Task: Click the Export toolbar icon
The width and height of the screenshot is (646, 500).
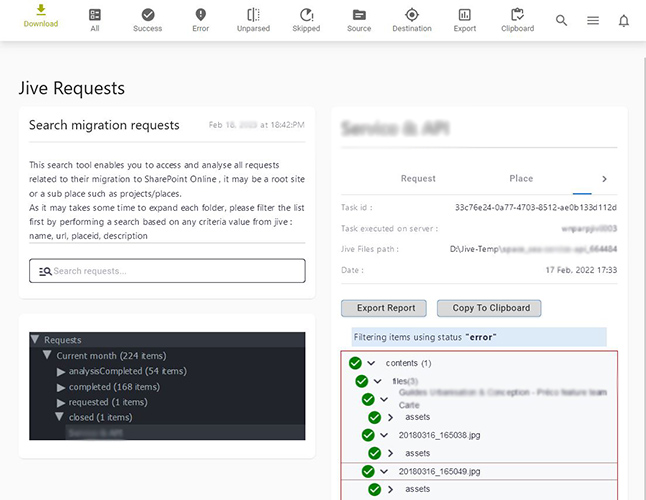Action: [464, 15]
